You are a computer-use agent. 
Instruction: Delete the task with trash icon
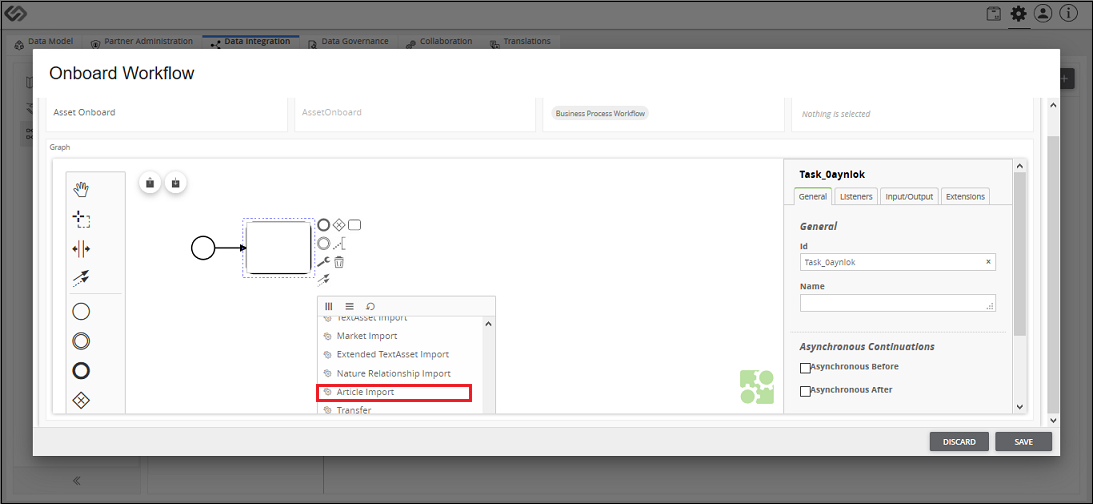pos(339,262)
